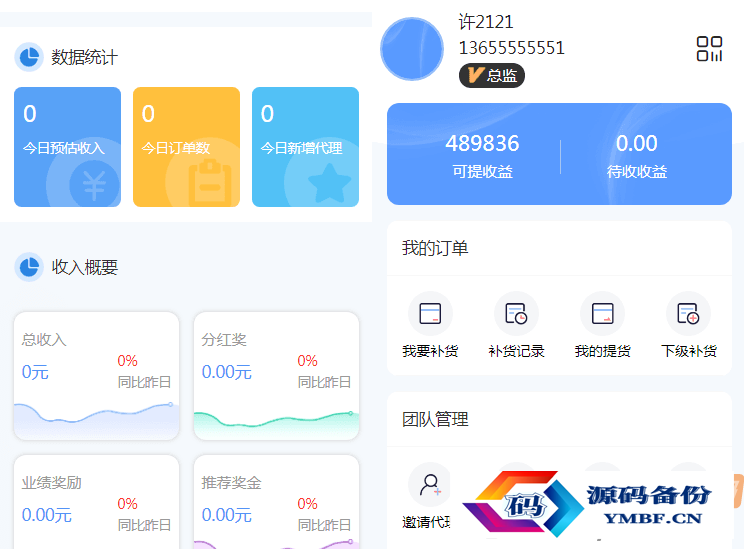Open the 今日新增代理 cyan card
Viewport: 744px width, 549px height.
[x=306, y=147]
